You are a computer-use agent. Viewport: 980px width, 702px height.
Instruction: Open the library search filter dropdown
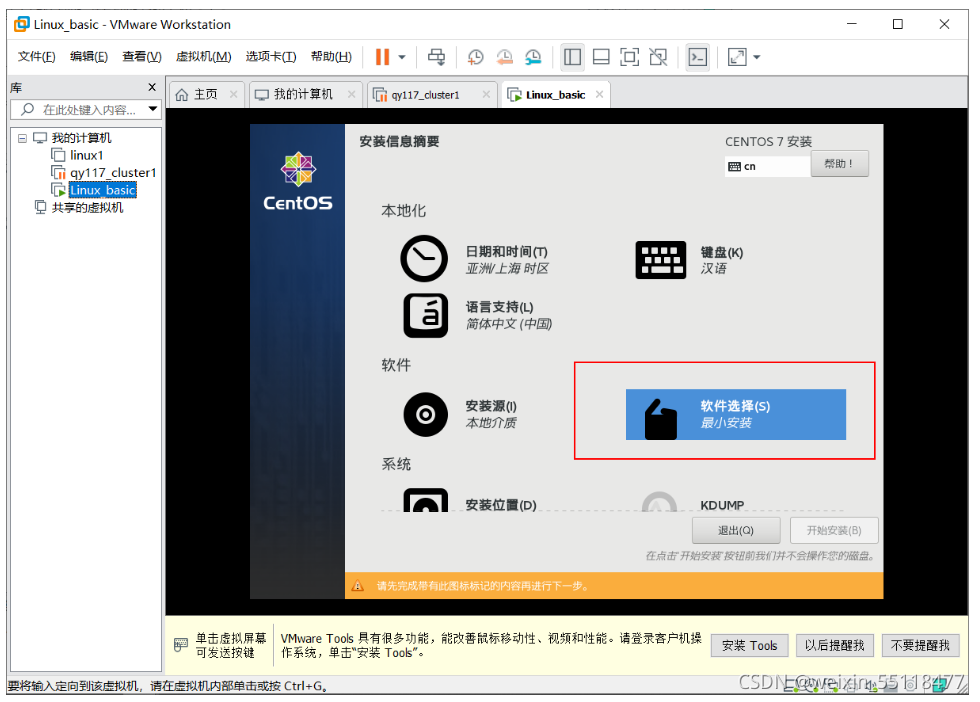point(152,109)
